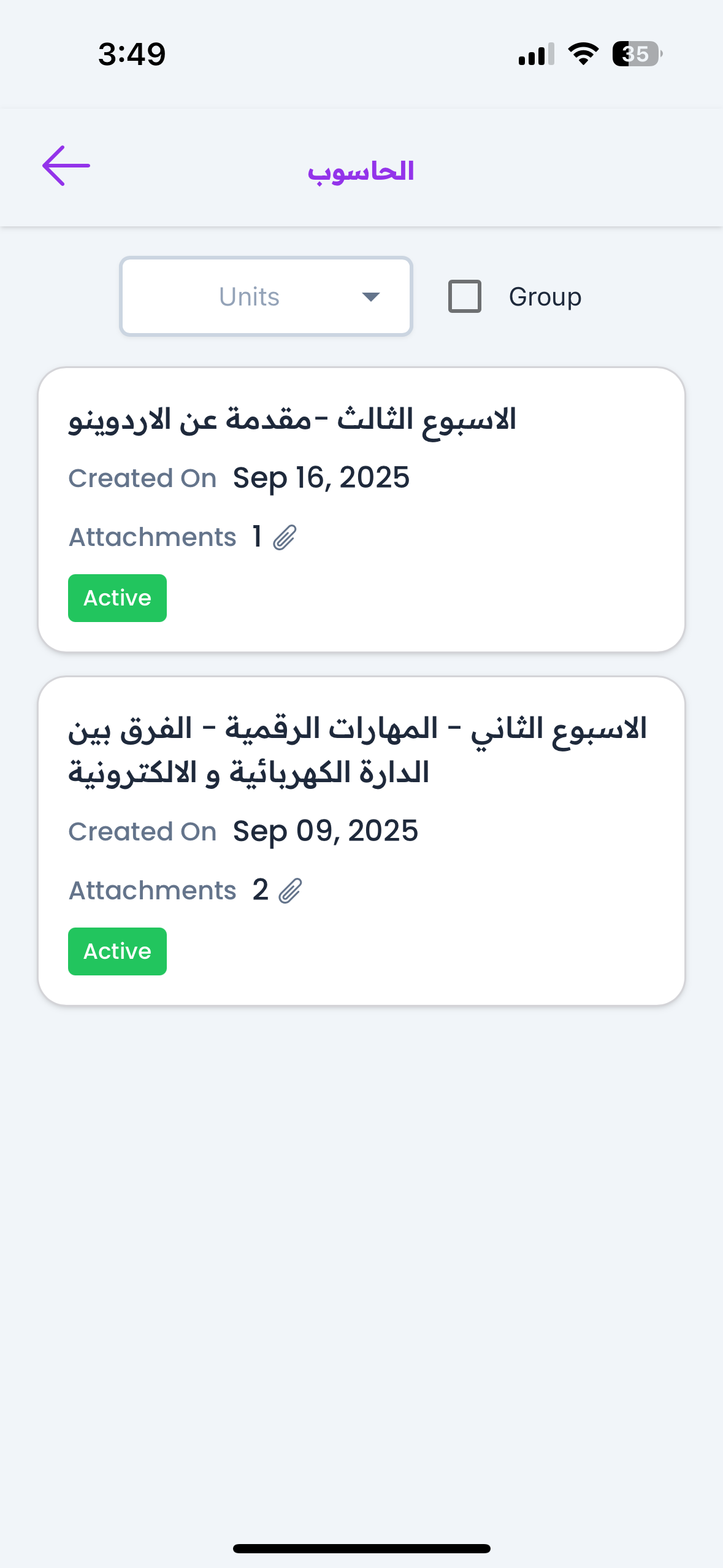Tap the Active badge on the Sep 16 card
This screenshot has width=723, height=1568.
[117, 598]
